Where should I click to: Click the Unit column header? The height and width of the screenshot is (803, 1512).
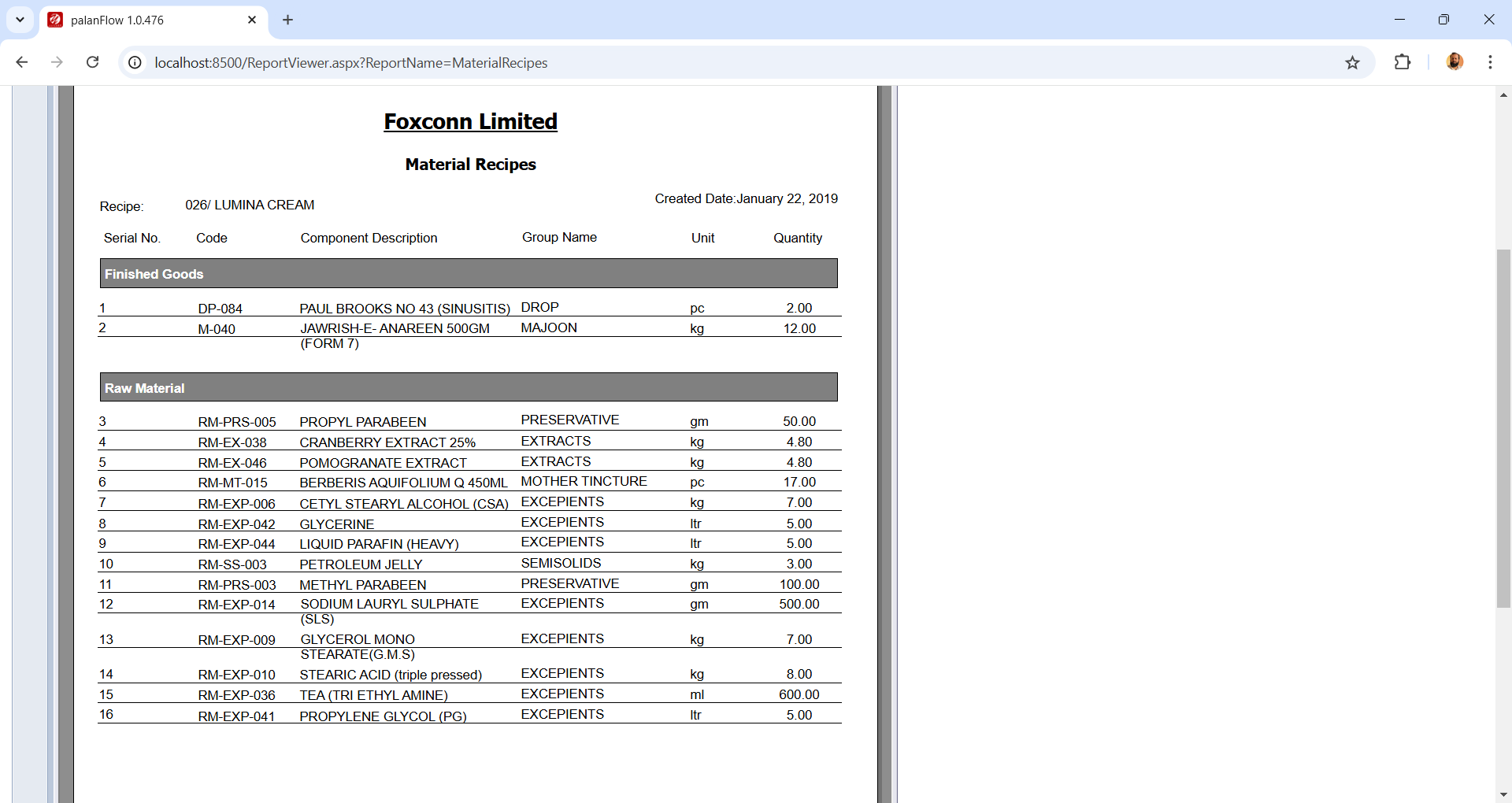(702, 238)
